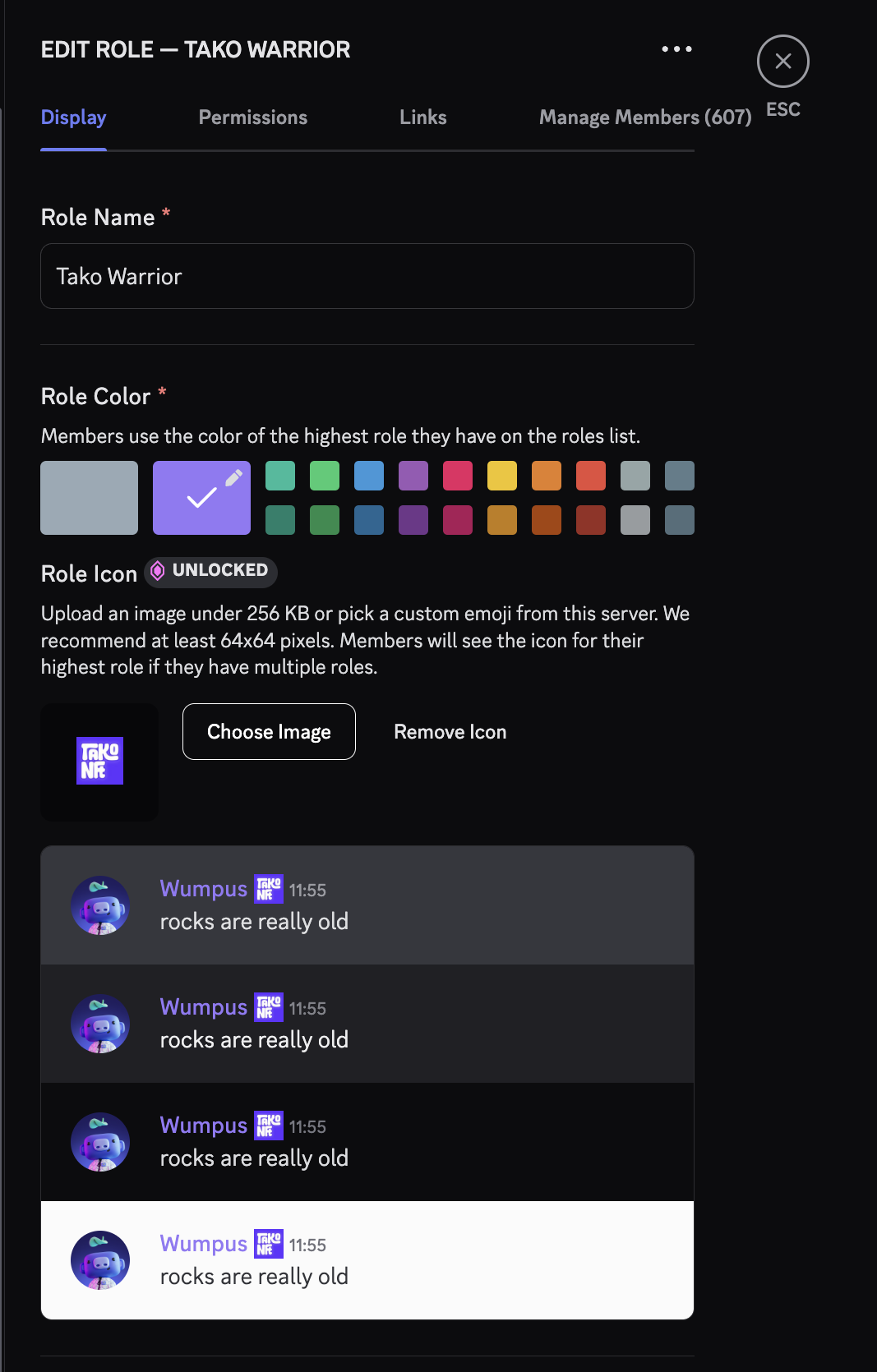
Task: Click the Tako role badge in the top preview
Action: coord(269,889)
